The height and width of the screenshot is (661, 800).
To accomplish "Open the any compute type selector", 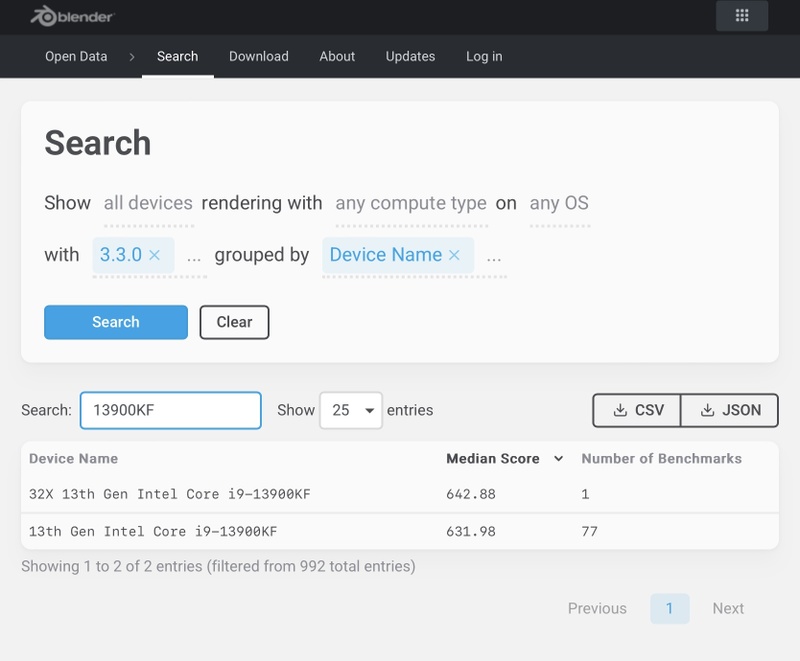I will 411,203.
